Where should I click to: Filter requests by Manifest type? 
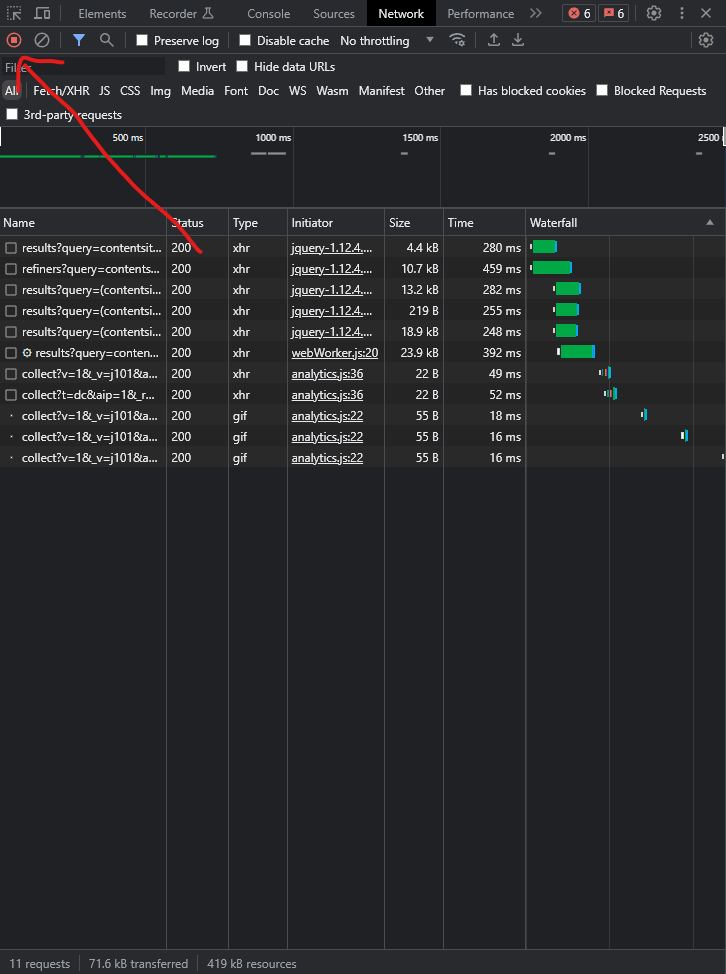tap(381, 91)
